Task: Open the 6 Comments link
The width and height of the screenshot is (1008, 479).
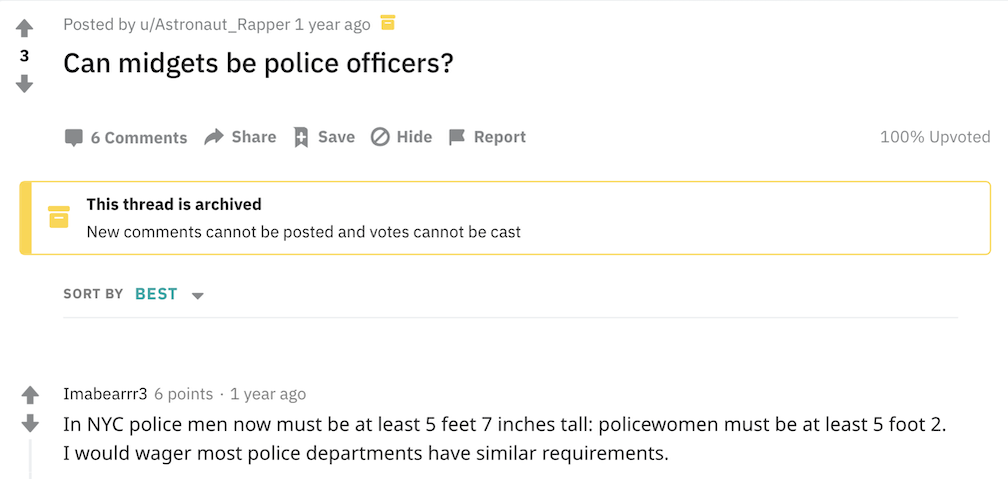Action: pos(138,138)
